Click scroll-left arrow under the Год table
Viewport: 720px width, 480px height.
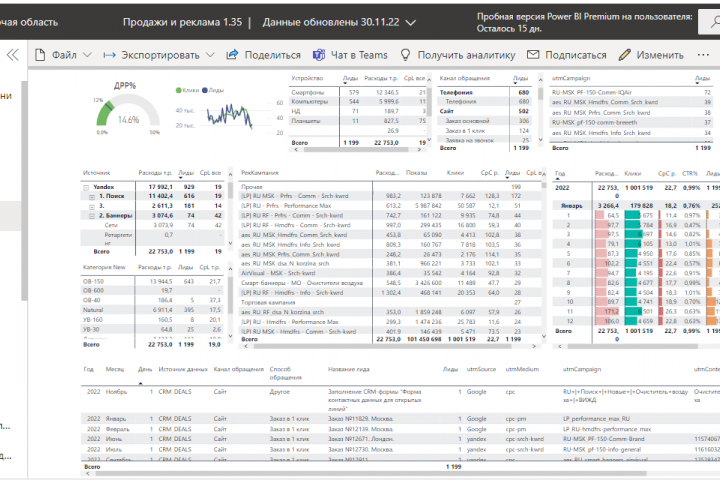pyautogui.click(x=559, y=346)
